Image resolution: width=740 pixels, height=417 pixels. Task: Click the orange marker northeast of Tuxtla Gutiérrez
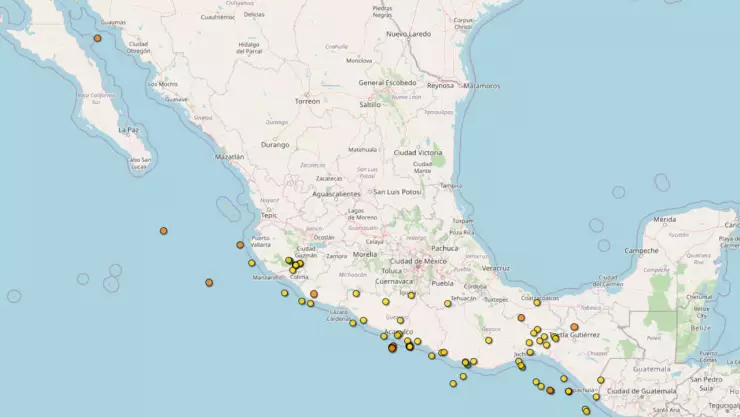coord(574,327)
